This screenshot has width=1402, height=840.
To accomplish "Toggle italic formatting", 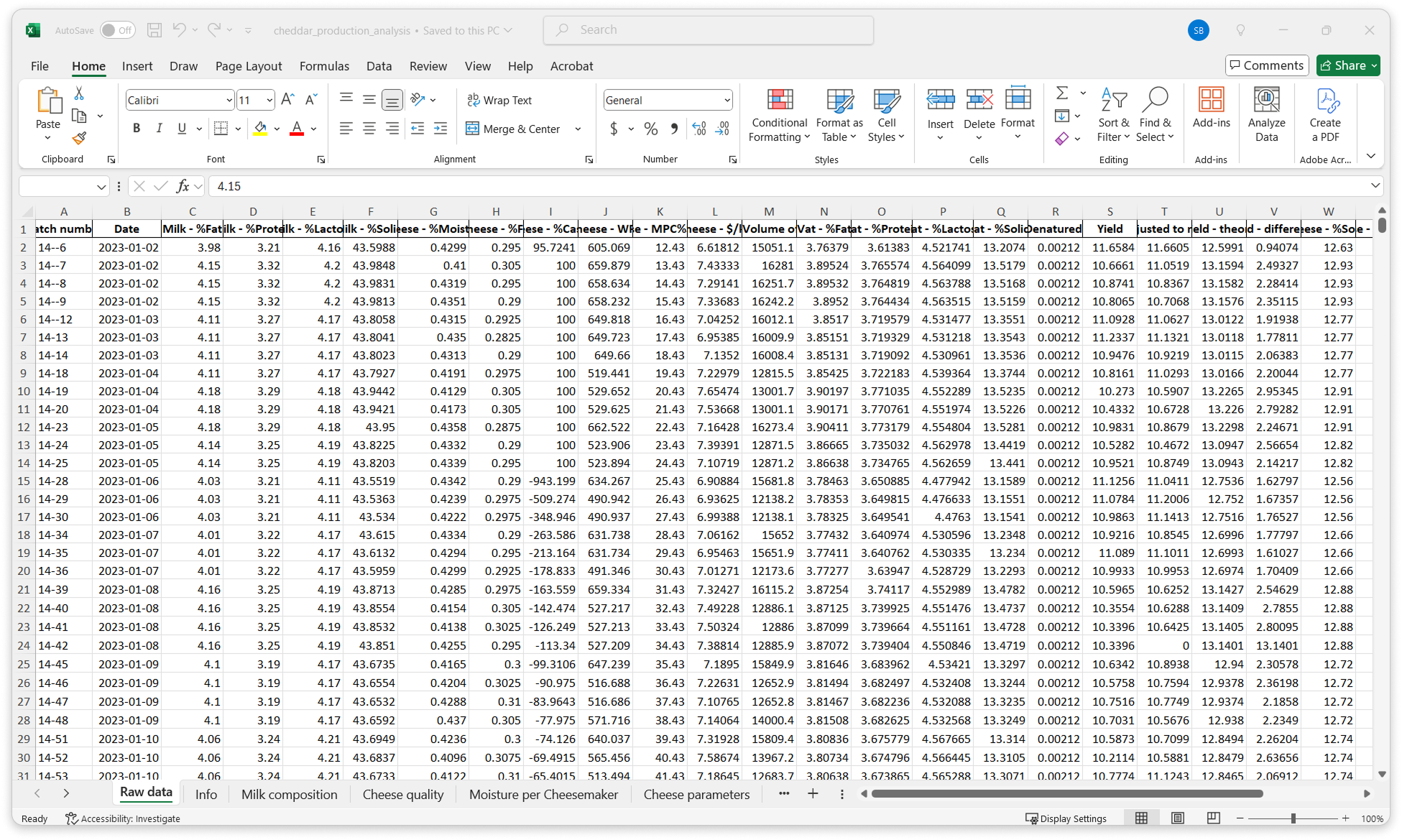I will click(x=159, y=129).
